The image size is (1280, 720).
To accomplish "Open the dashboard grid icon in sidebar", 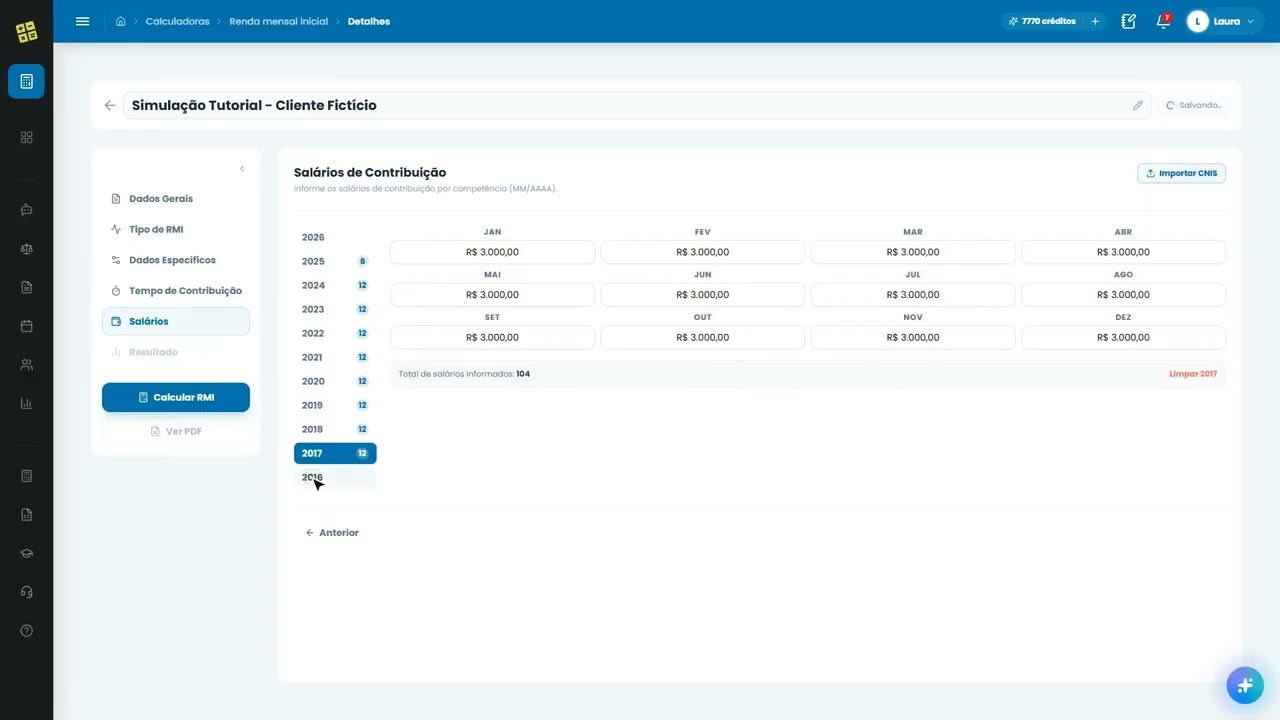I will [27, 137].
